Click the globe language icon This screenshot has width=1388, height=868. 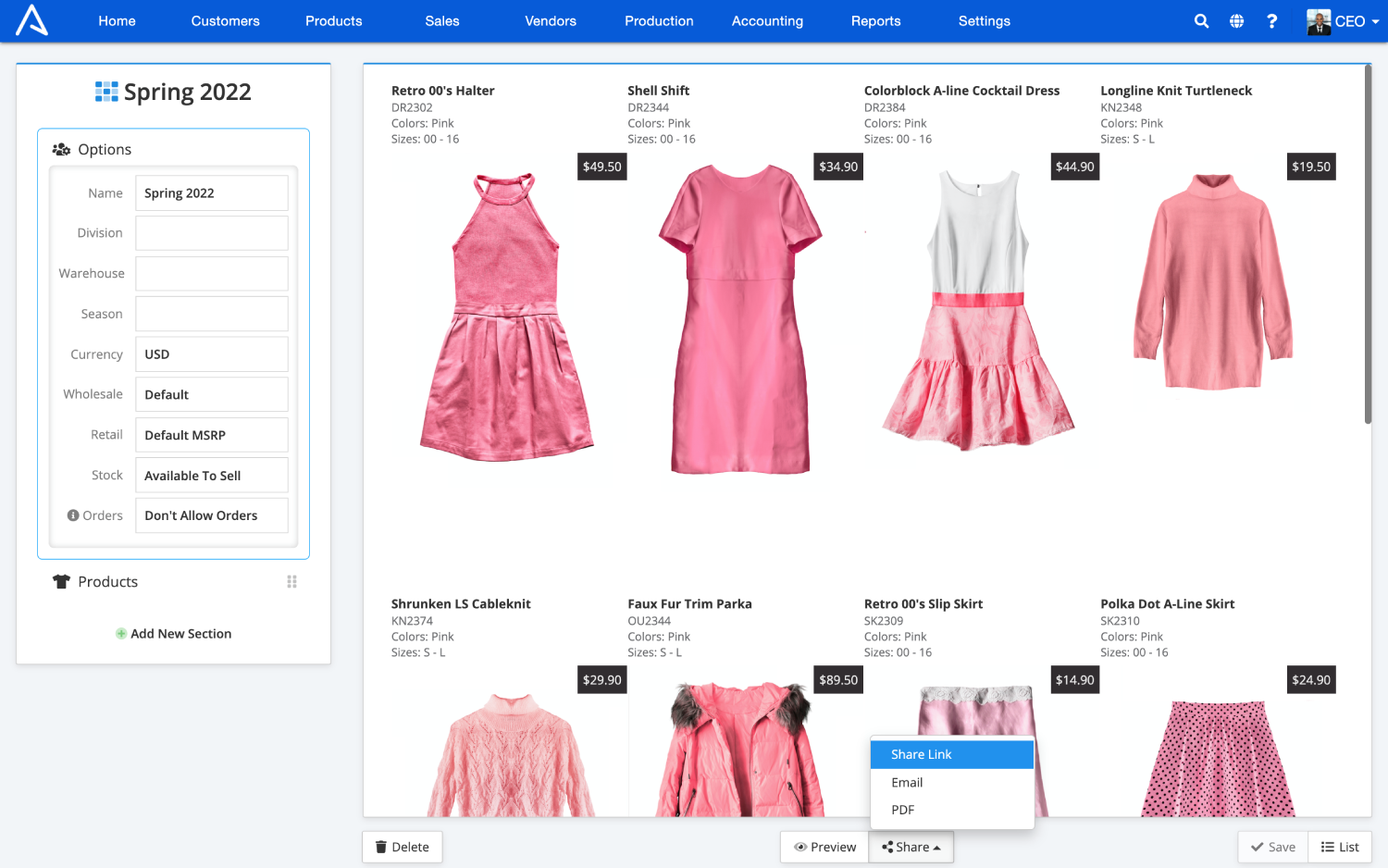point(1236,20)
